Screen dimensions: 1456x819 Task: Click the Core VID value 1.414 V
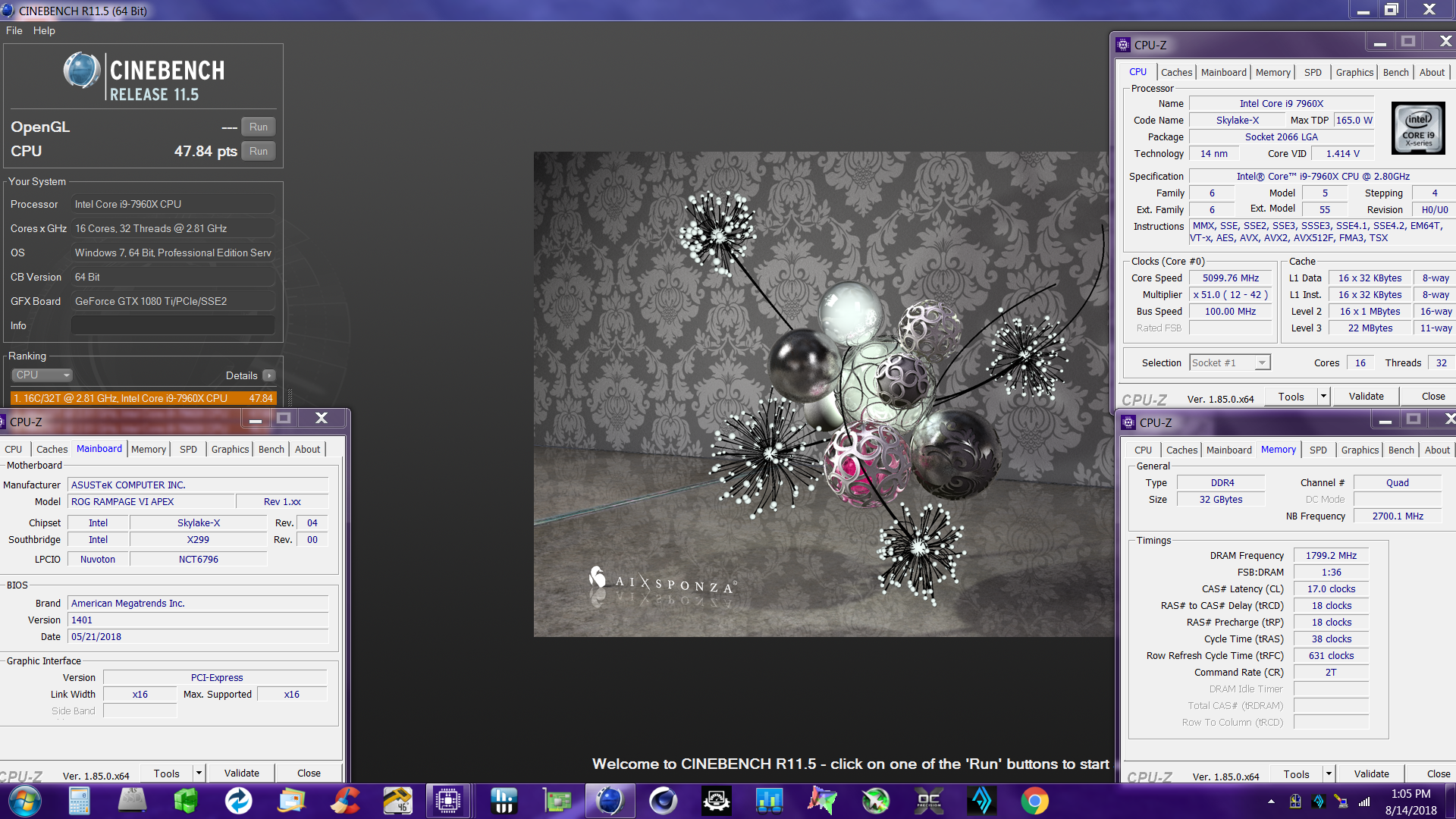click(1342, 154)
